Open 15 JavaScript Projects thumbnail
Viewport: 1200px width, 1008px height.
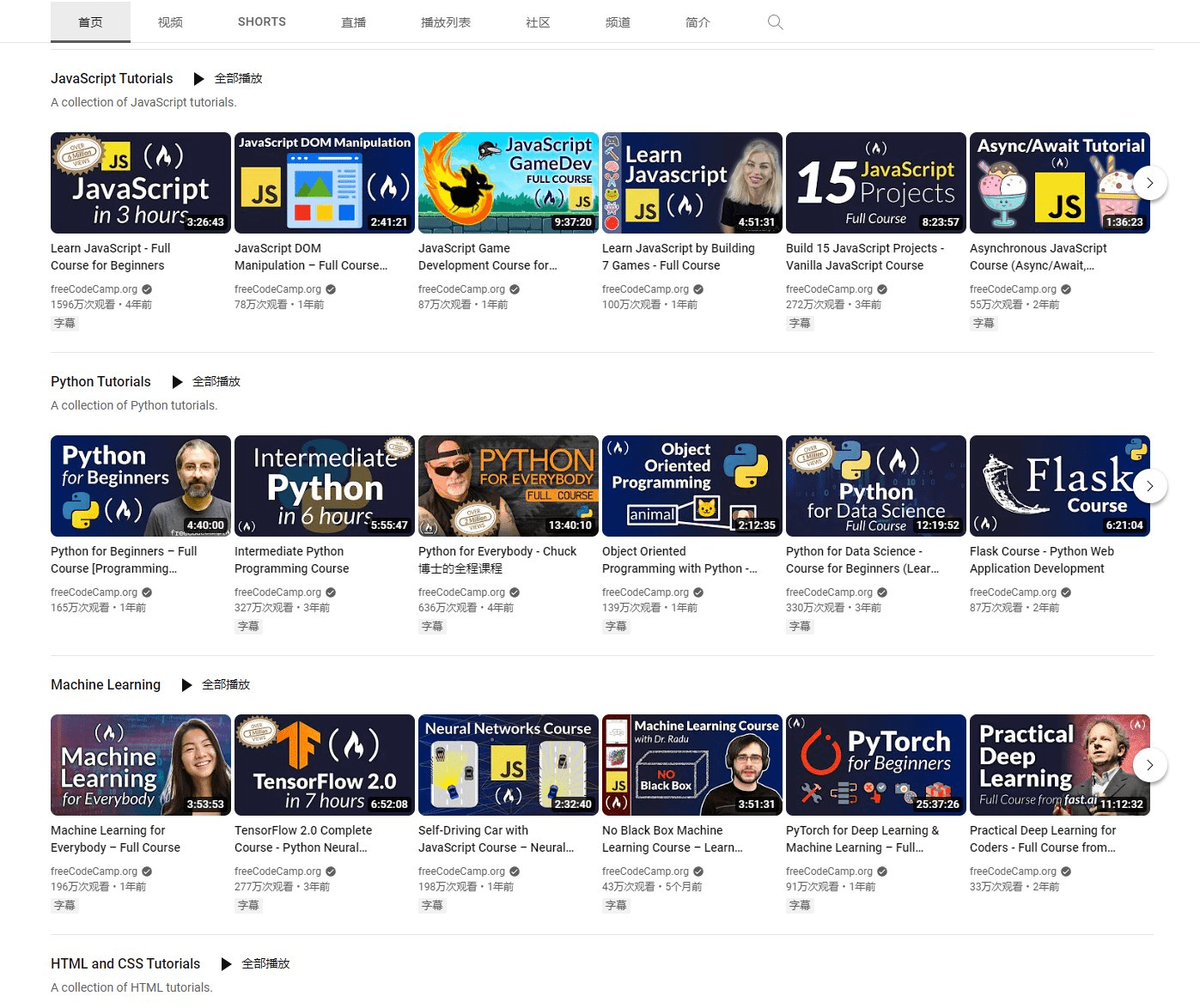coord(876,183)
